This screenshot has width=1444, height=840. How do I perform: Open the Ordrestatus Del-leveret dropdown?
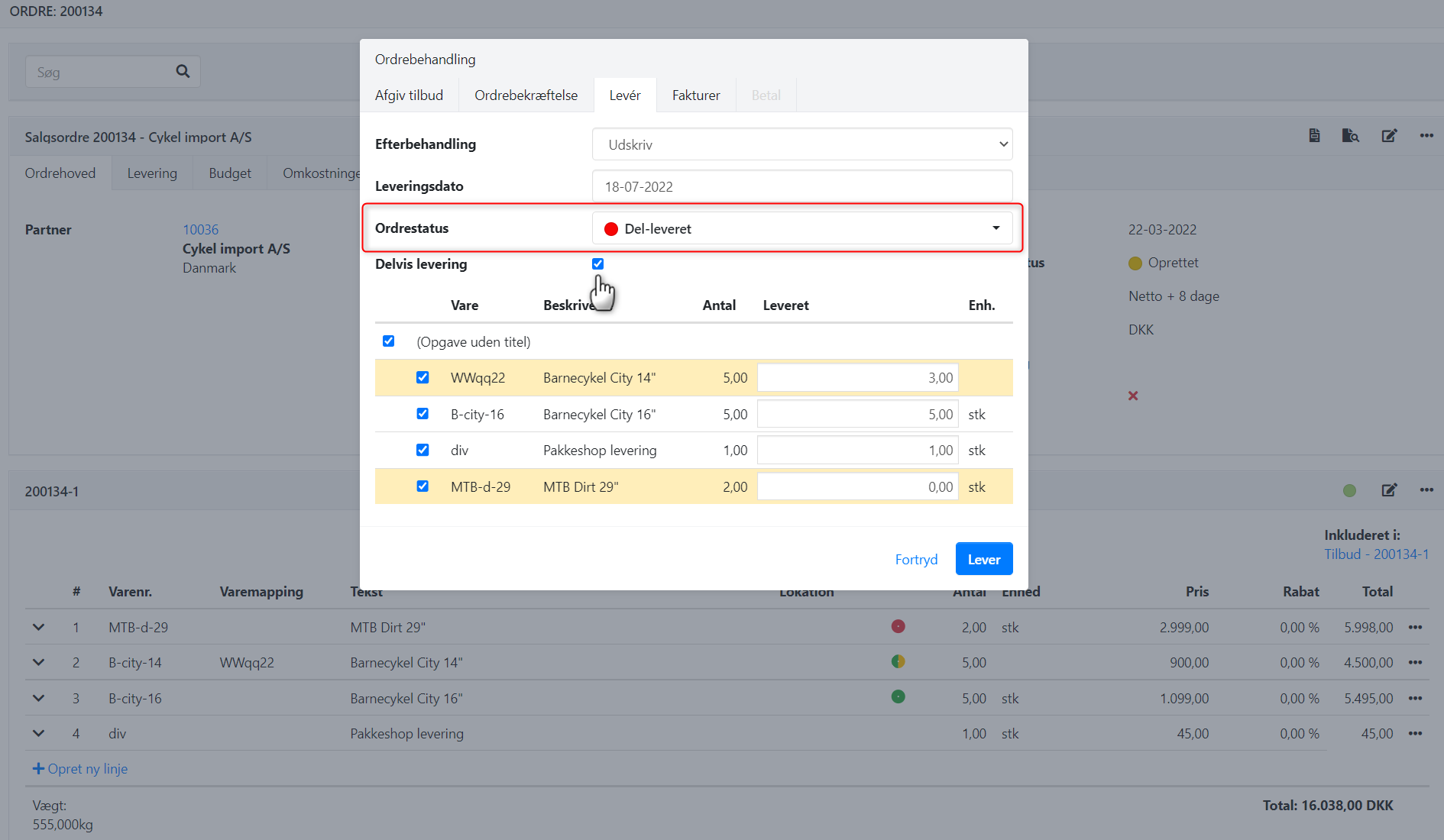(x=802, y=228)
